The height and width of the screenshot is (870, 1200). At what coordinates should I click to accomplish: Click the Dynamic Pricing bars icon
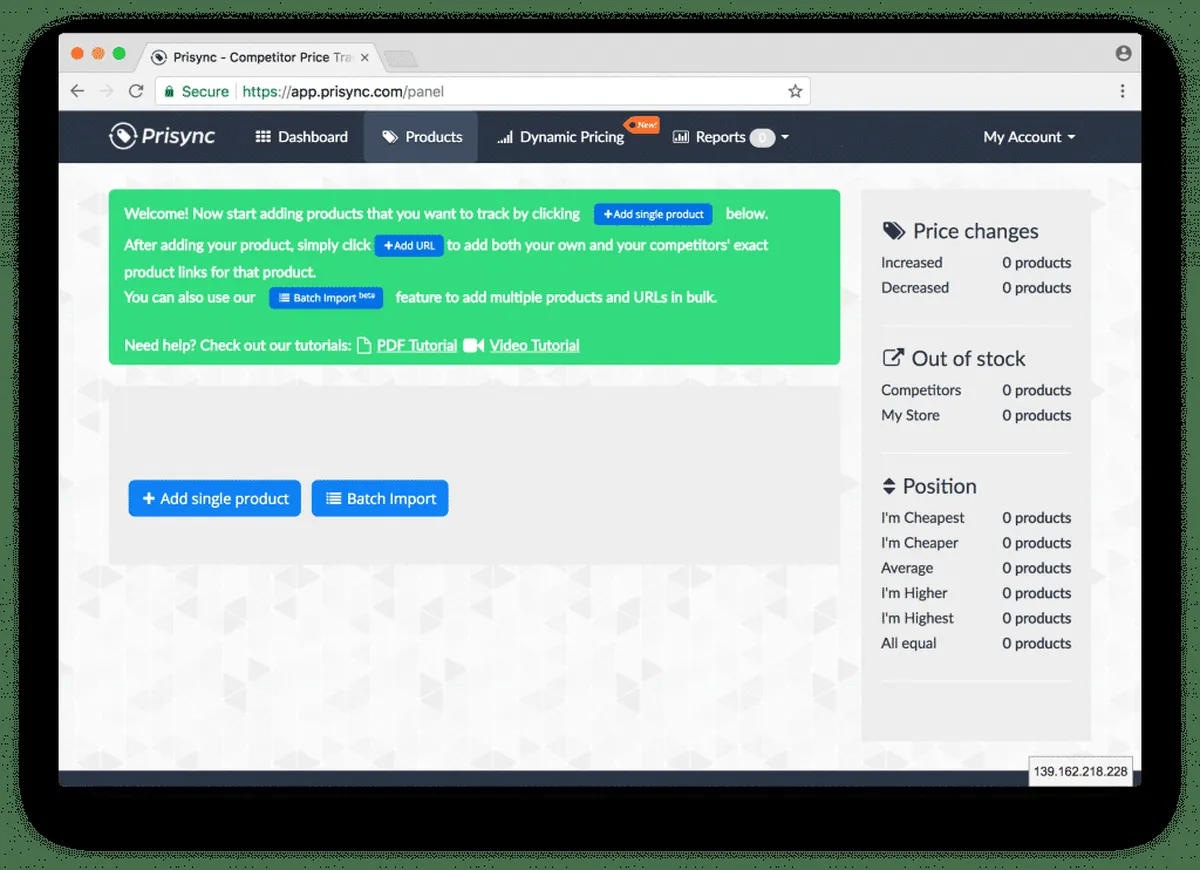(x=505, y=137)
